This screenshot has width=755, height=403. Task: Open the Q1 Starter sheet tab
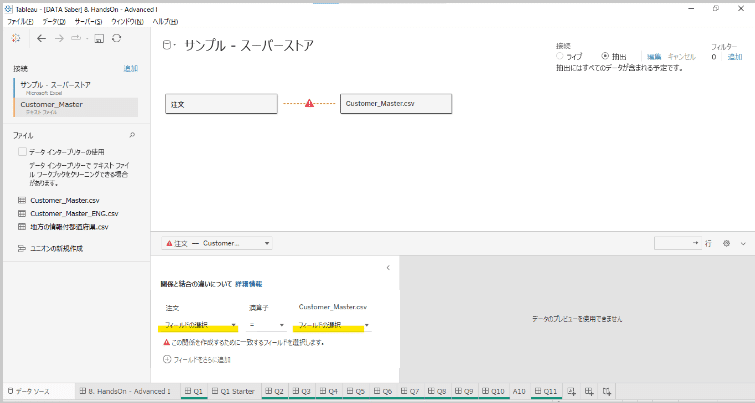[x=234, y=391]
